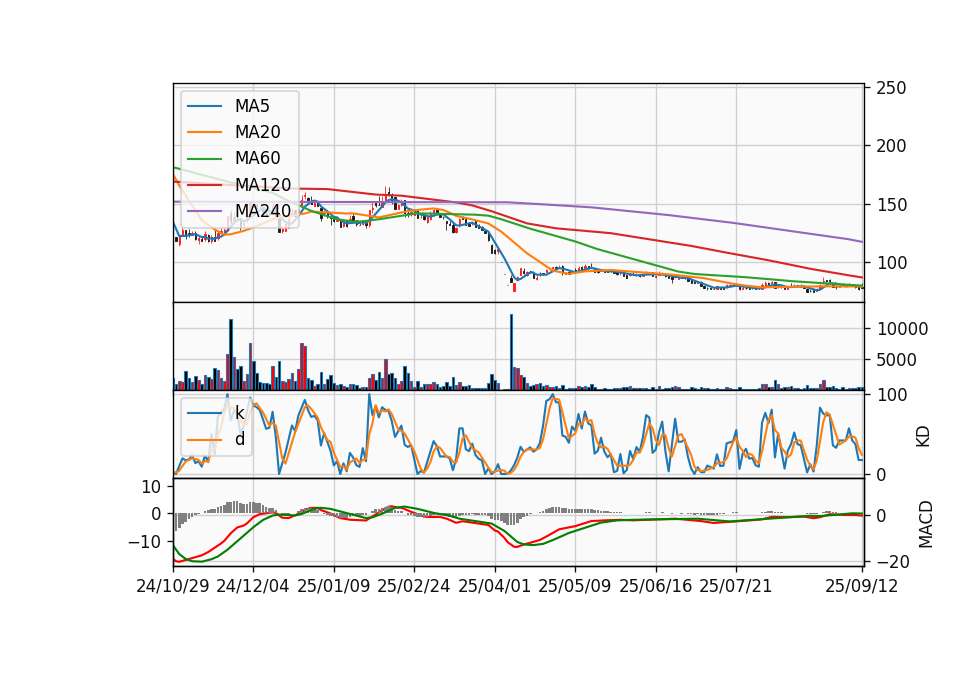The width and height of the screenshot is (960, 690).
Task: Click the MA60 legend label
Action: (x=257, y=158)
